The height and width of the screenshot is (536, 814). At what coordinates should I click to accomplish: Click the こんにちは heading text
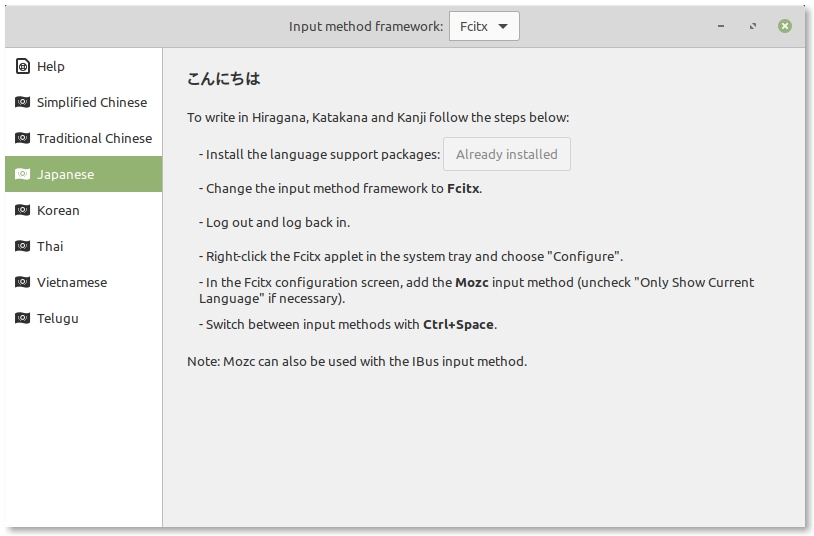(223, 79)
